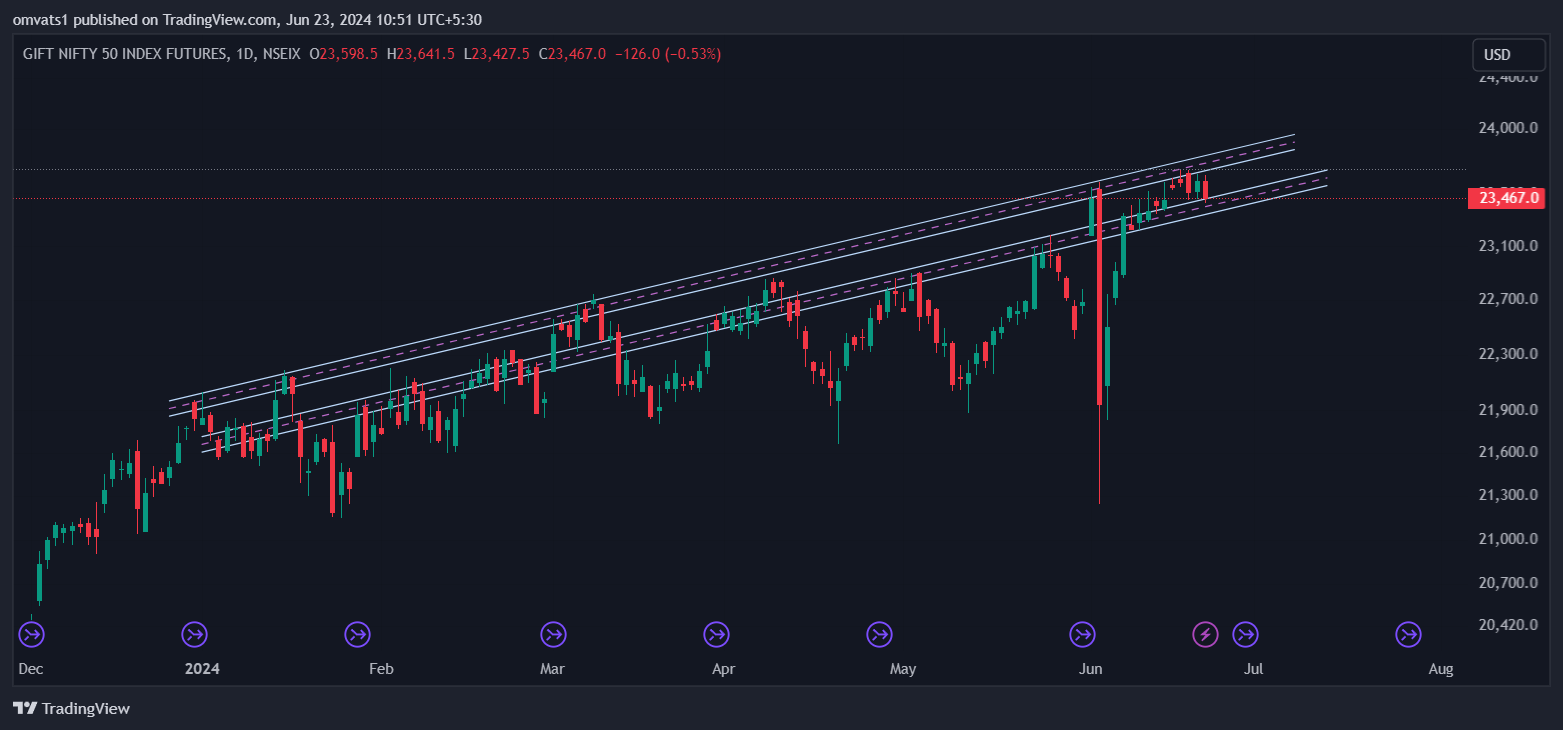Screen dimensions: 1563x730
Task: Click the event marker icon above 2024 label
Action: click(194, 634)
